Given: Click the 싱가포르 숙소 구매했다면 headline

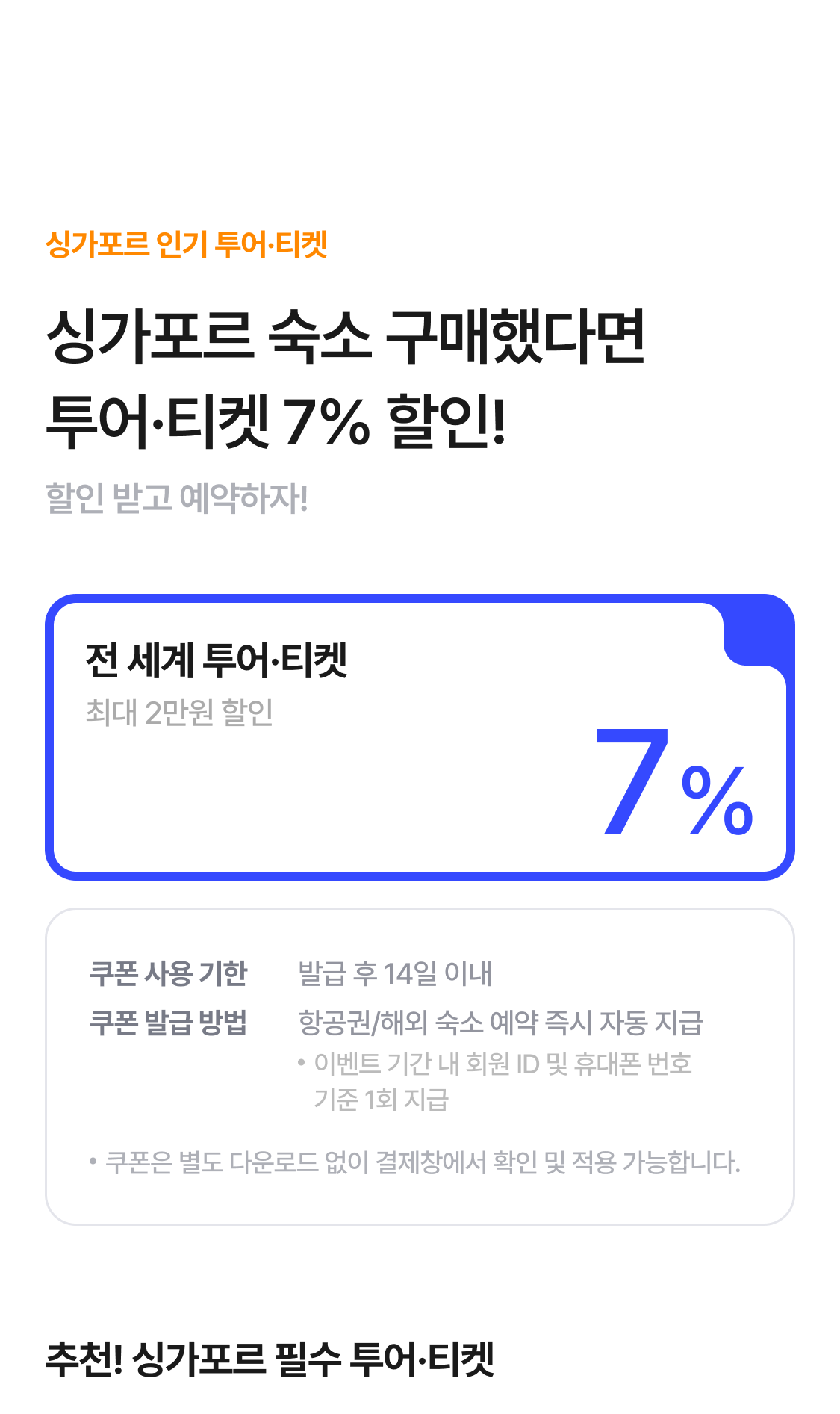Looking at the screenshot, I should (346, 336).
